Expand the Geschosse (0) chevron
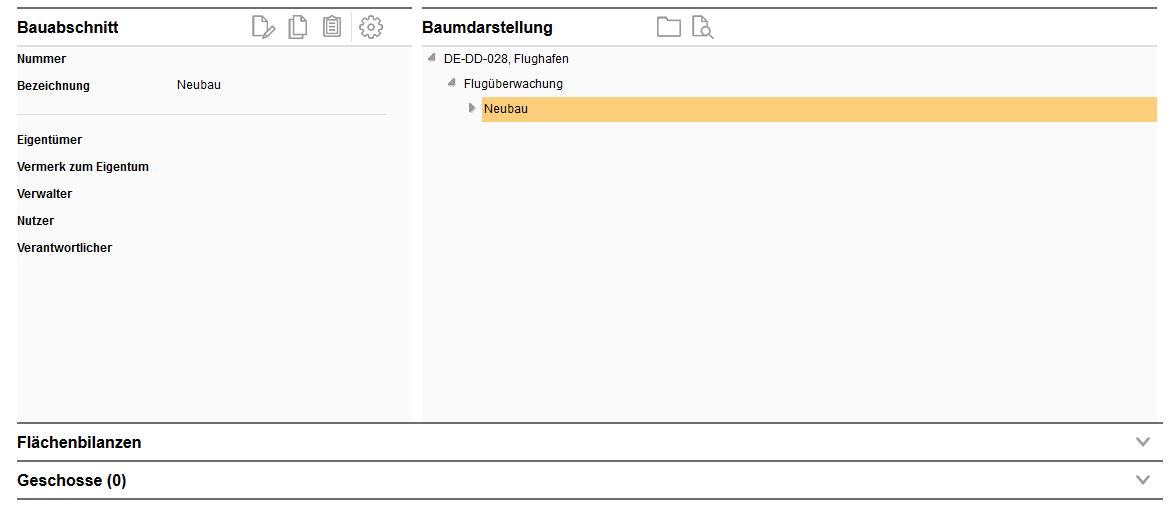Viewport: 1176px width, 507px height. pyautogui.click(x=1144, y=480)
